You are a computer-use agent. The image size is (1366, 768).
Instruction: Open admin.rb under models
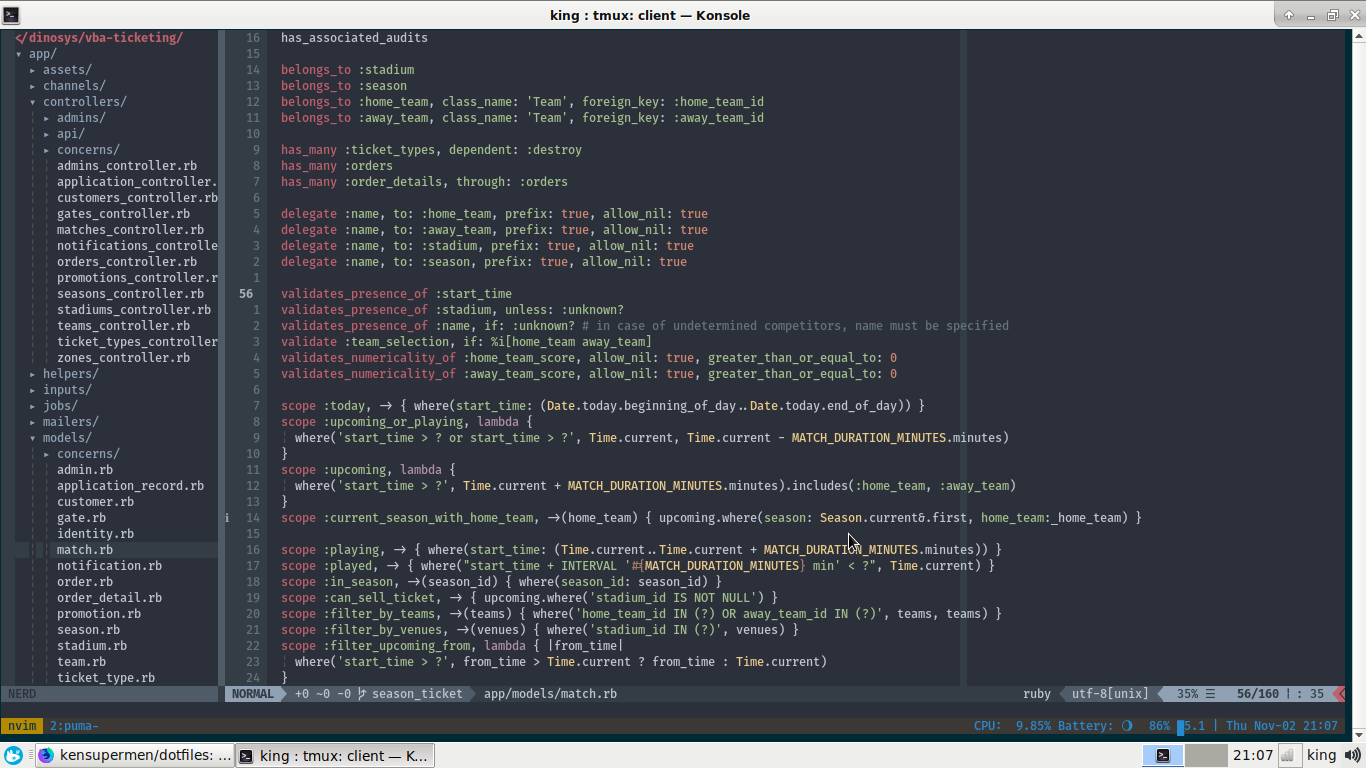(85, 470)
